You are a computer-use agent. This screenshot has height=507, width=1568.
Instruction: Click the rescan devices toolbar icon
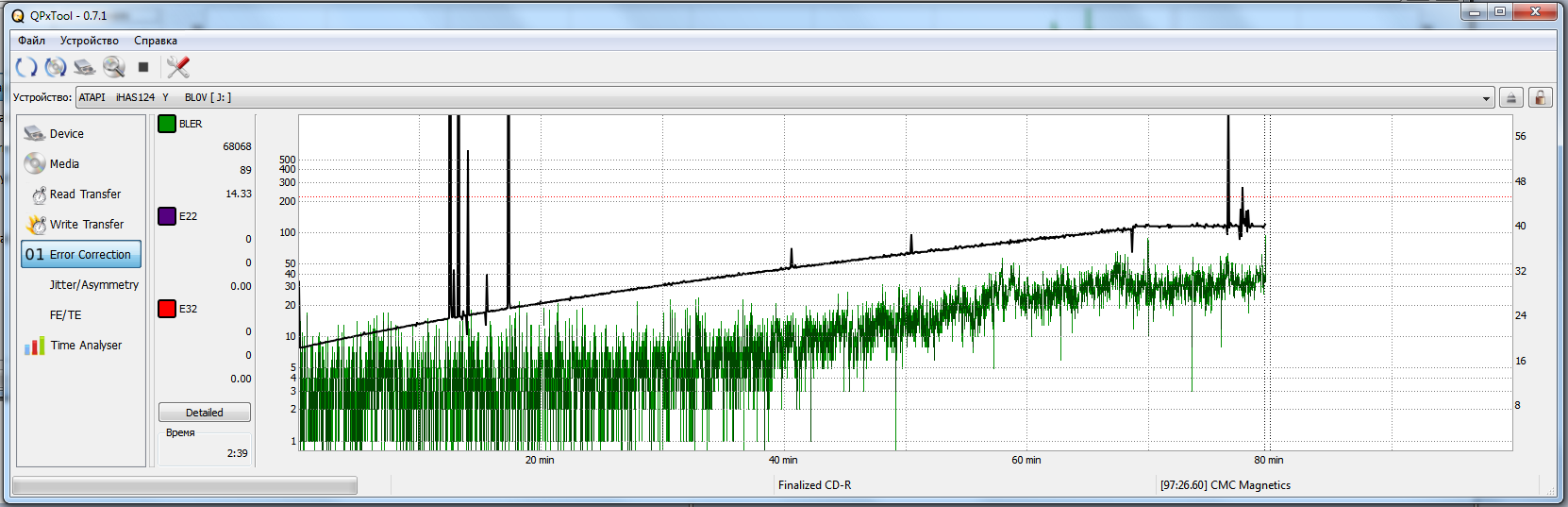coord(26,67)
